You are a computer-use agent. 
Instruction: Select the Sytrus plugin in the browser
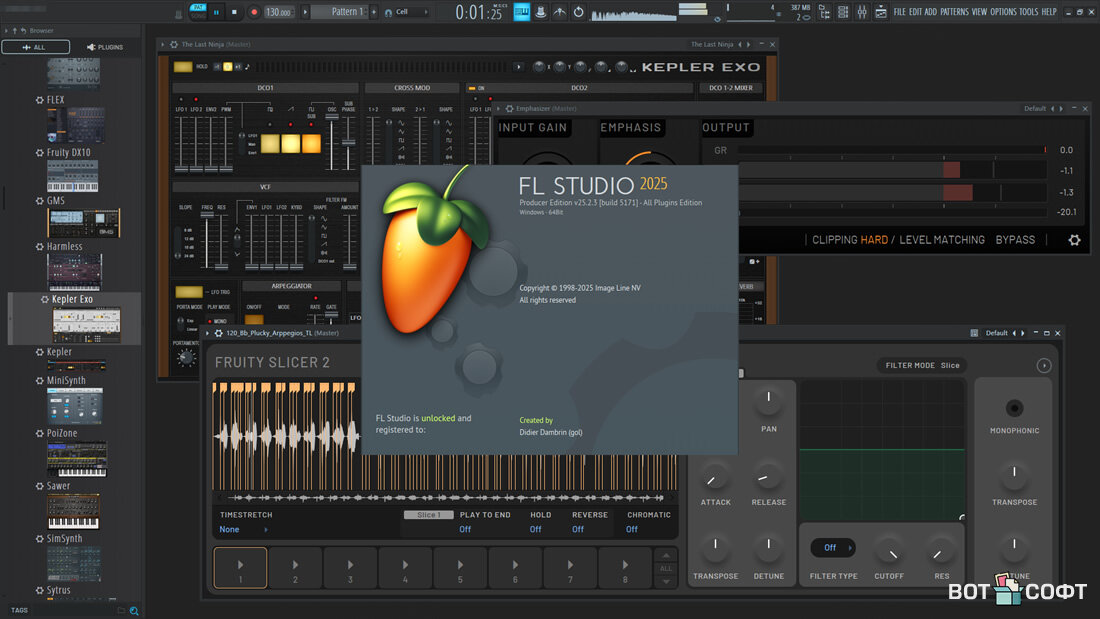pos(59,591)
